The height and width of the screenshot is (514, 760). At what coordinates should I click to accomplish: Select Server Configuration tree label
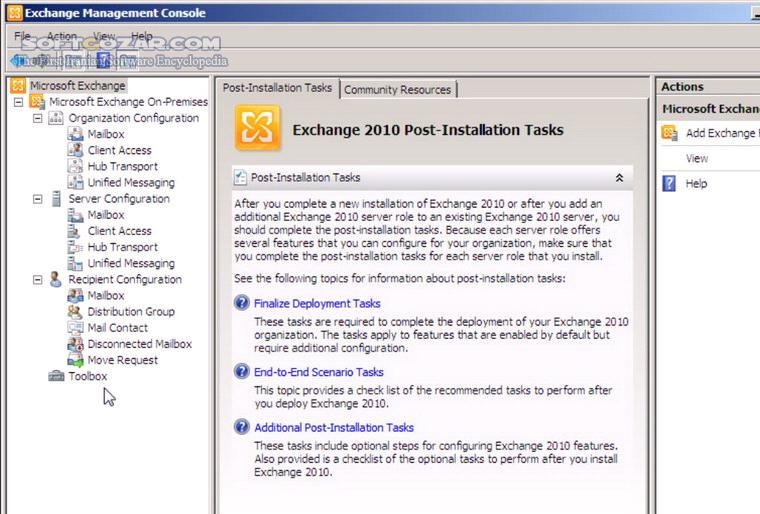119,199
